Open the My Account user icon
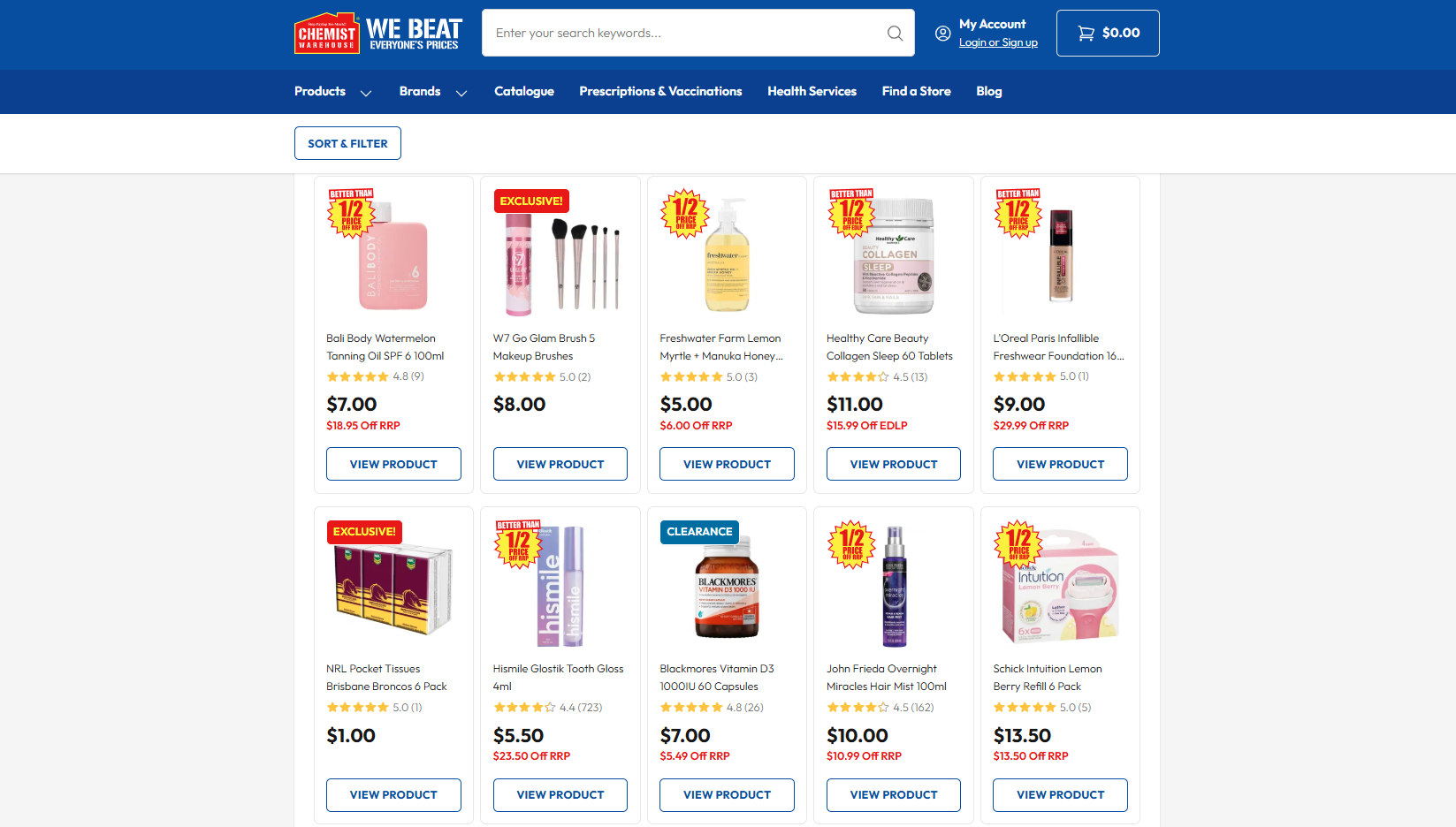The width and height of the screenshot is (1456, 827). pyautogui.click(x=943, y=33)
